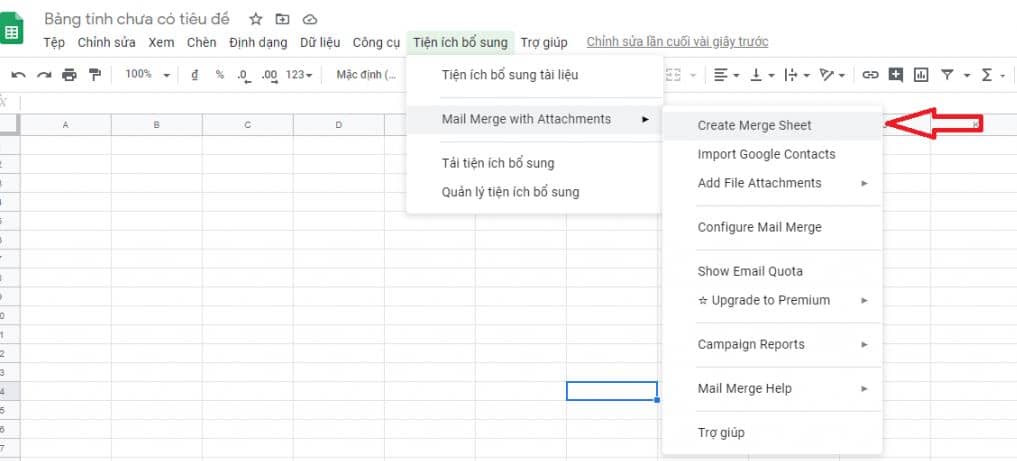The image size is (1017, 461).
Task: Open the zoom 100% dropdown
Action: (147, 75)
